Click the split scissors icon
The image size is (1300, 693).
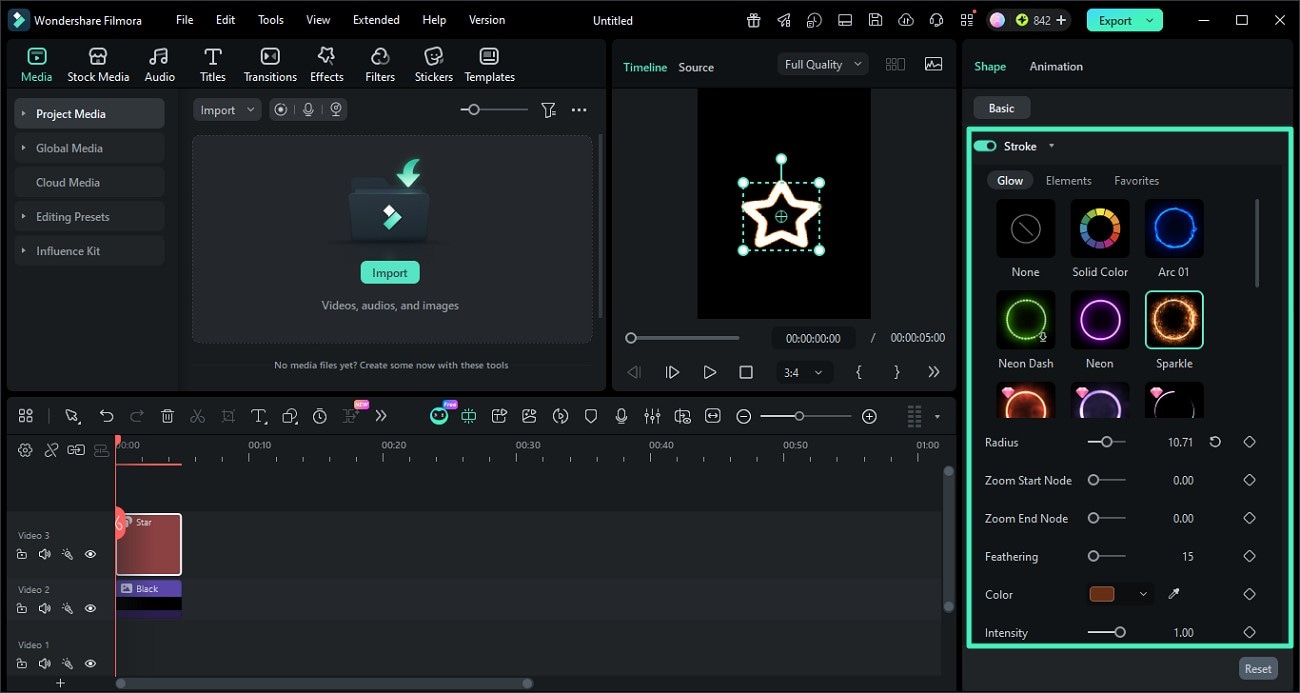[197, 416]
